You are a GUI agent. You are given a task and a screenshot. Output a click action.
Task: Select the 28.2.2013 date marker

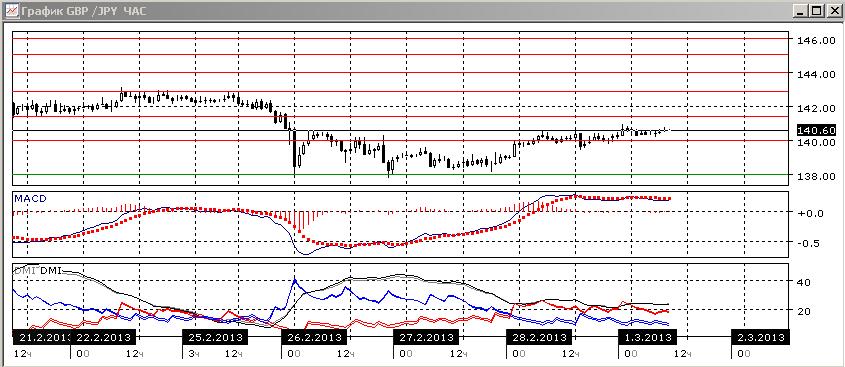pyautogui.click(x=538, y=337)
